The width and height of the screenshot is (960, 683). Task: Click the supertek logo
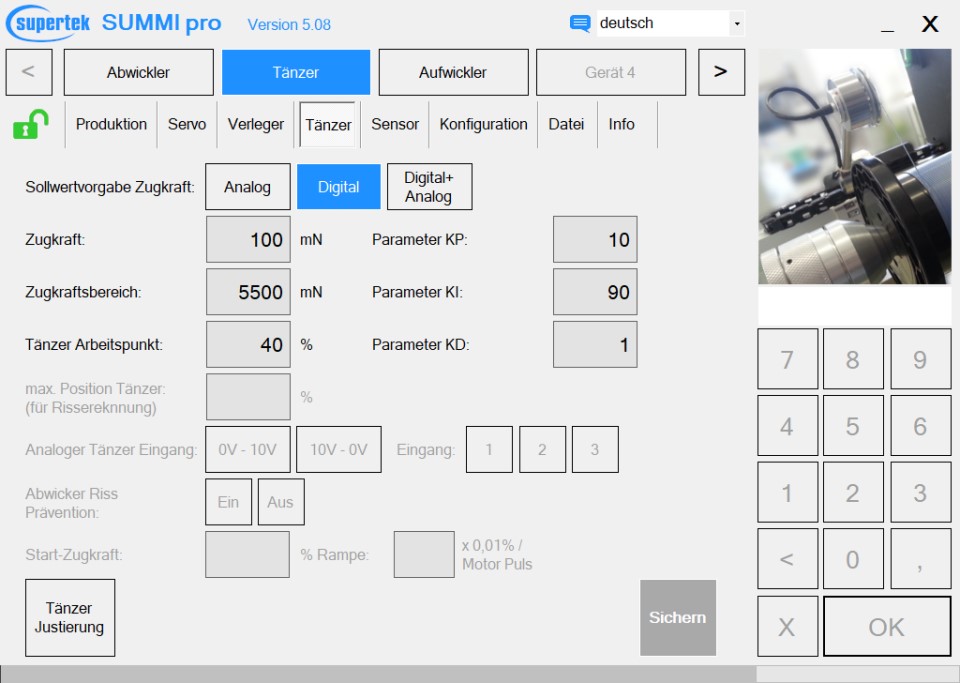point(48,24)
